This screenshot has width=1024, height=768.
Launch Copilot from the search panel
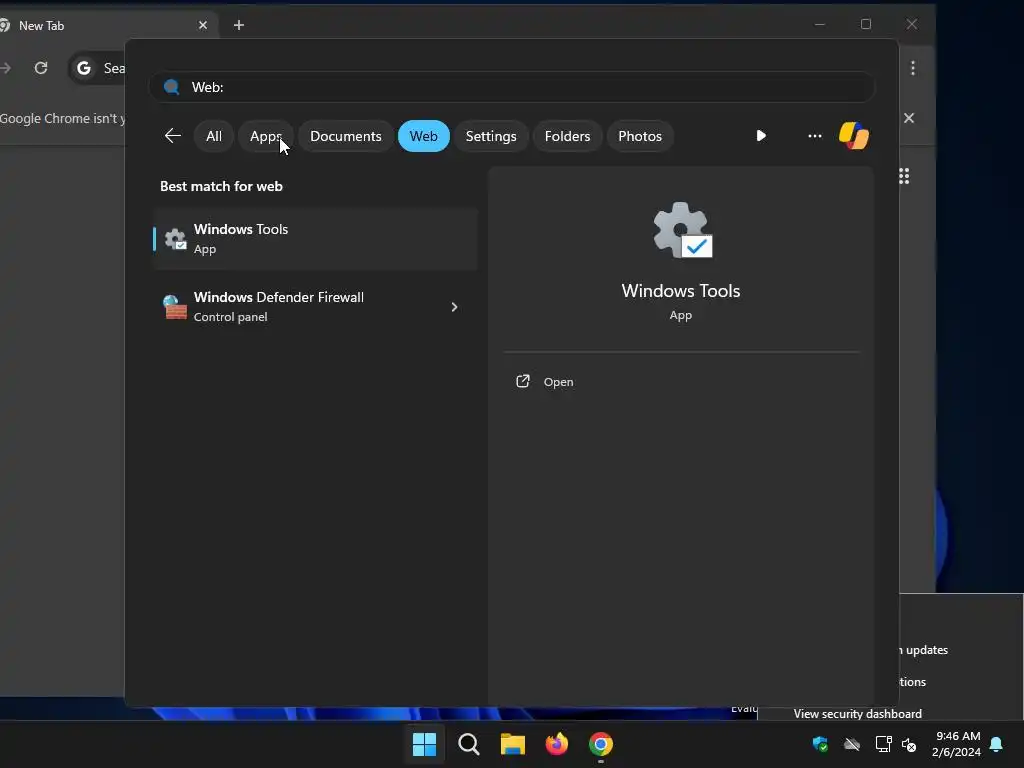coord(854,136)
